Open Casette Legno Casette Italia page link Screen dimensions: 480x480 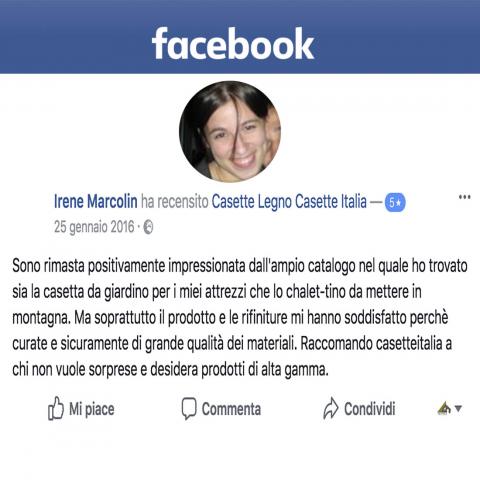click(289, 202)
